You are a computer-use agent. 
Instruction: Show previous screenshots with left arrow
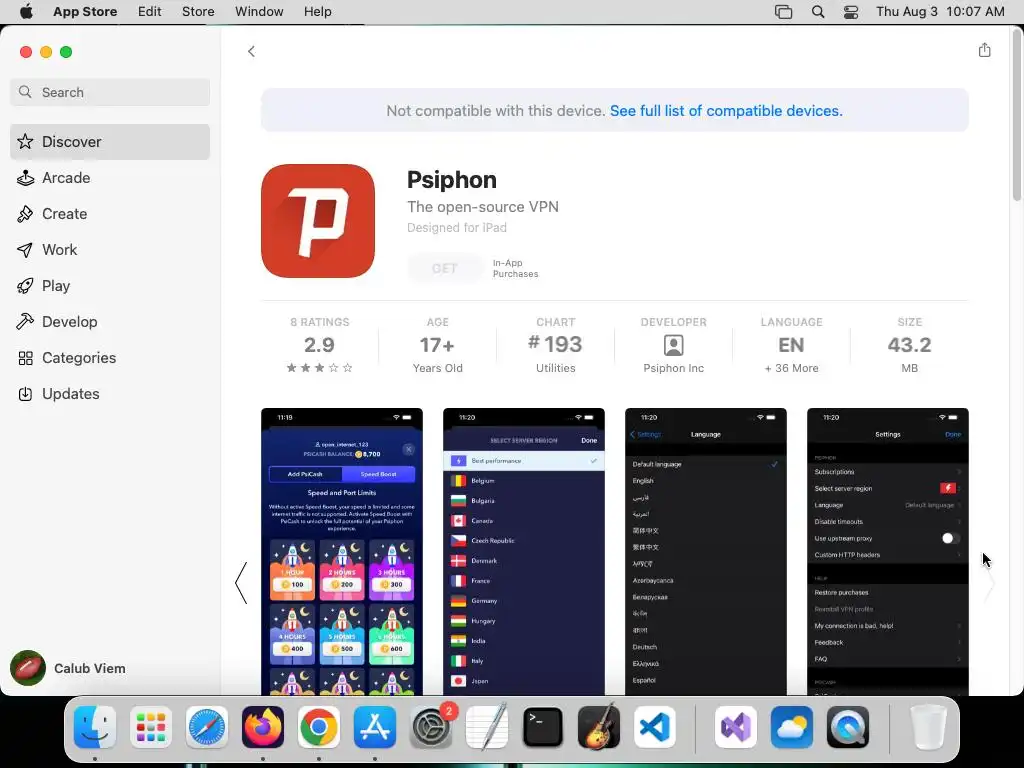click(241, 583)
